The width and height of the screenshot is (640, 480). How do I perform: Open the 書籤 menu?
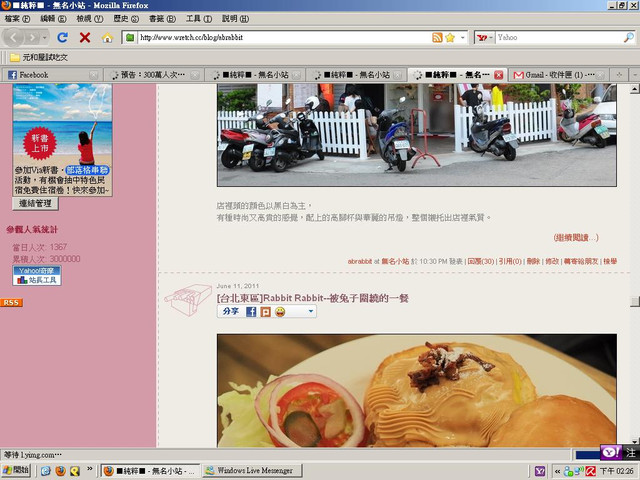(x=162, y=19)
